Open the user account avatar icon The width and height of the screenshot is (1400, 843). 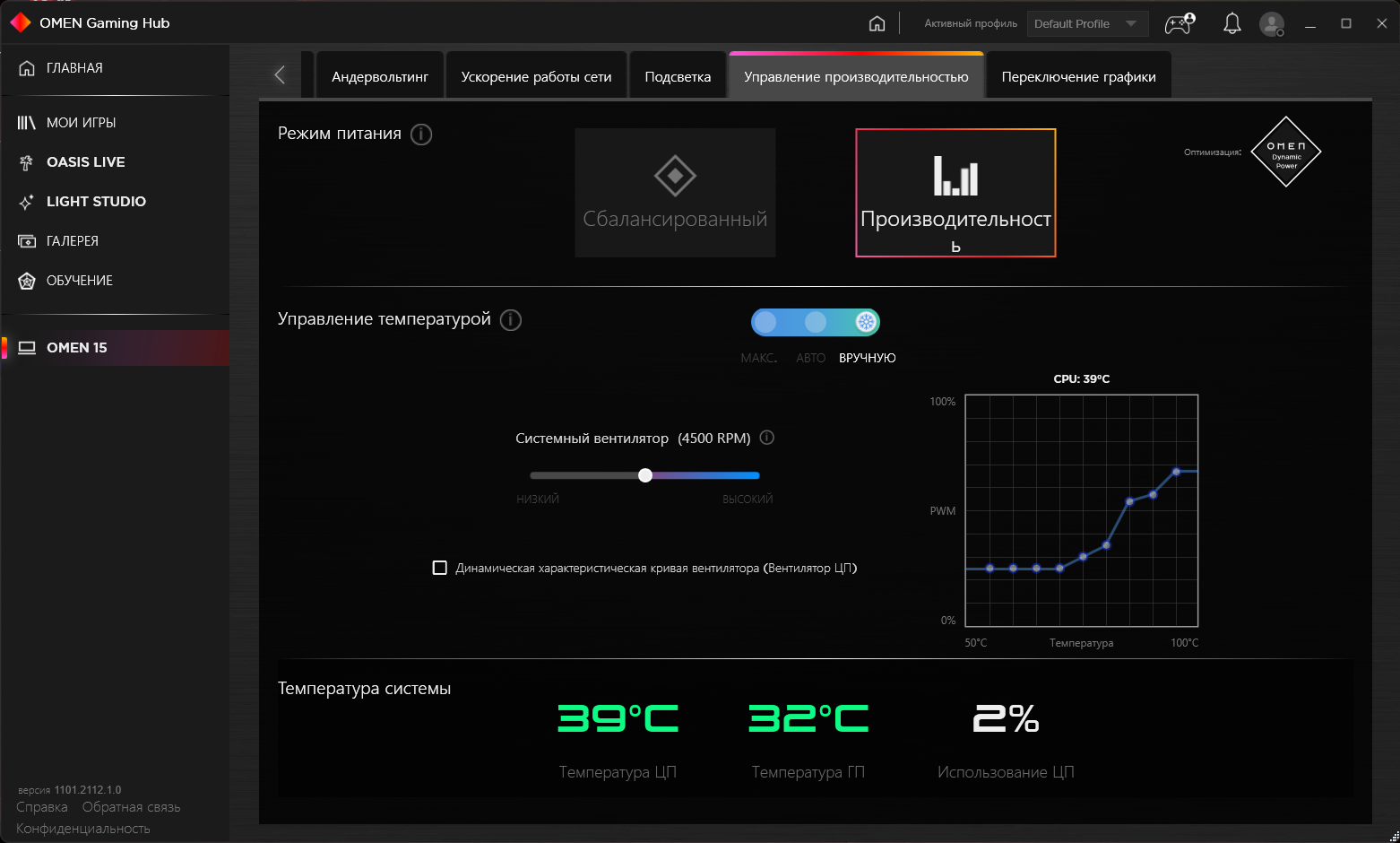pos(1272,24)
